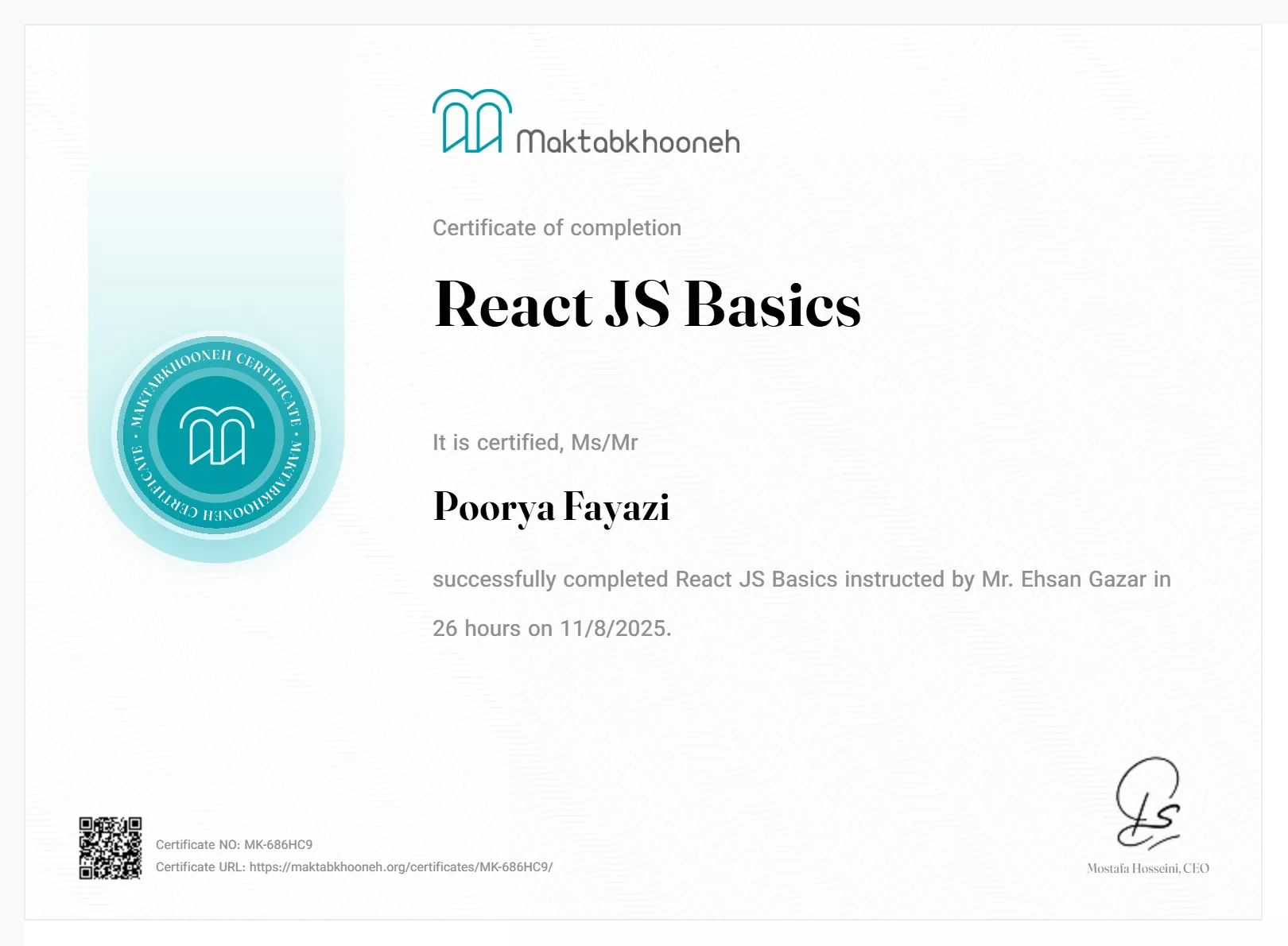Open the maktabkhooneh.org certificate URL link
This screenshot has width=1288, height=946.
[401, 867]
